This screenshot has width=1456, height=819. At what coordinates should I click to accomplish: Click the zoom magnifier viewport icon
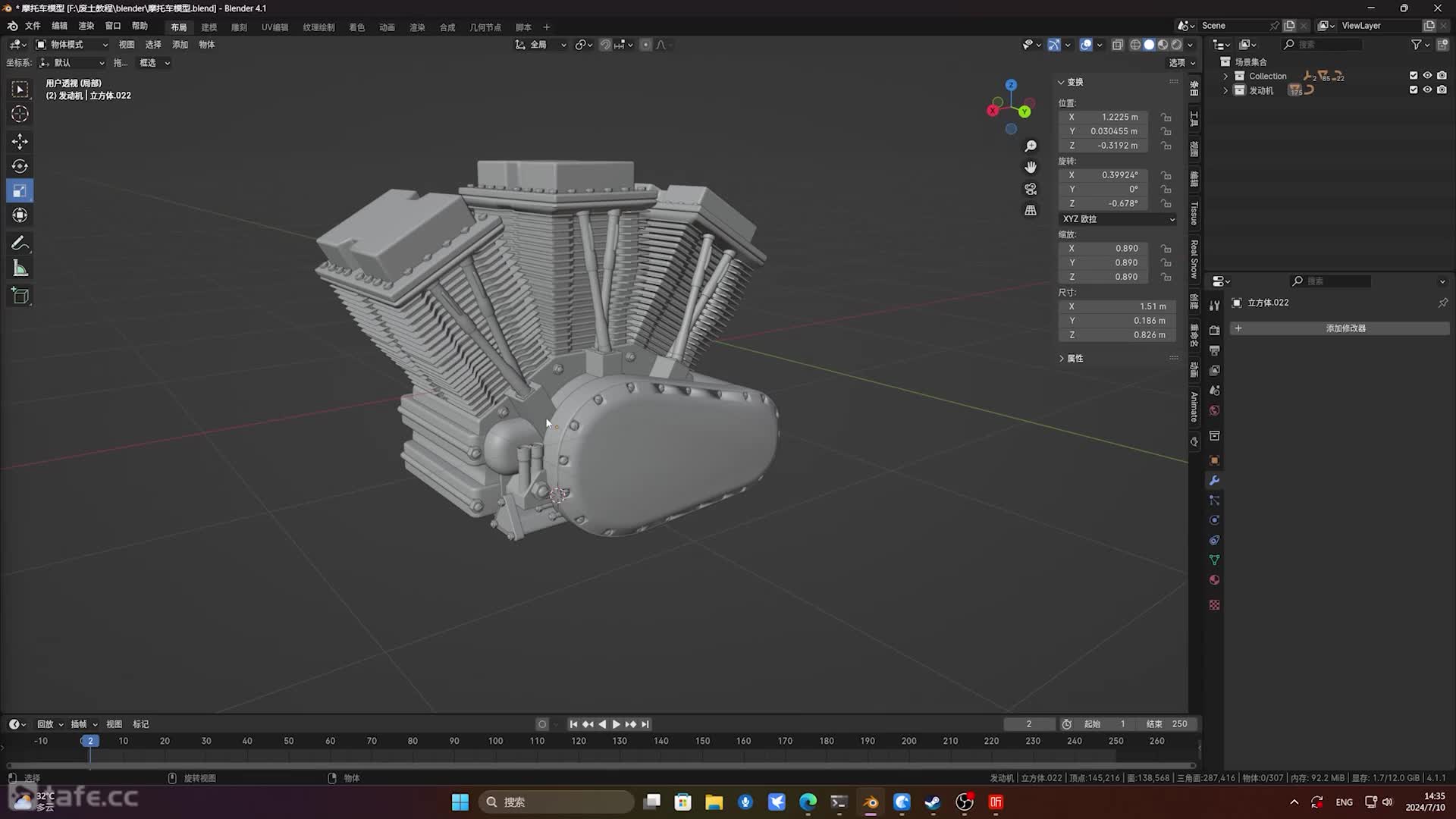(x=1031, y=146)
